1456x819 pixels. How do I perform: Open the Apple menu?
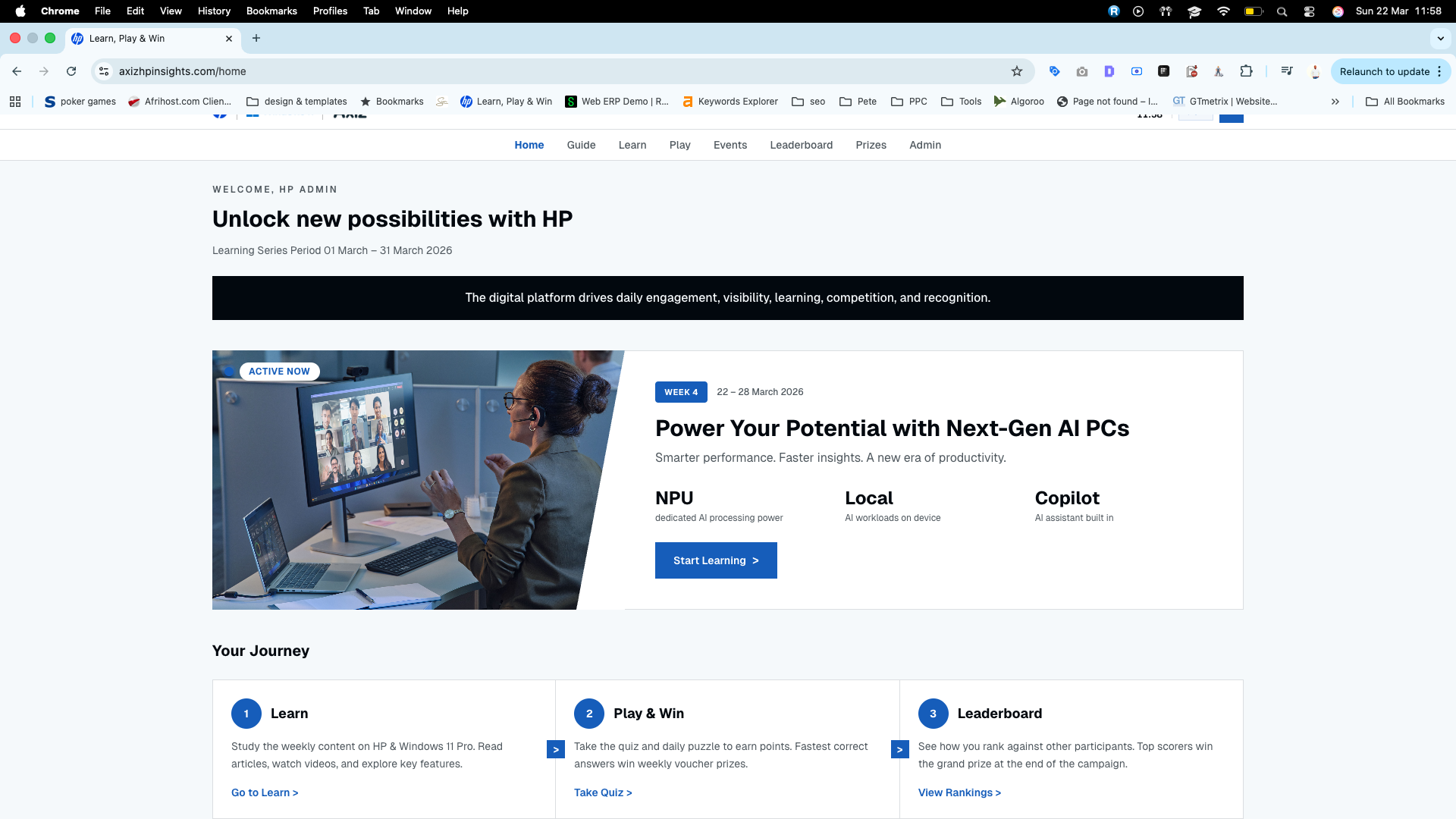tap(20, 11)
